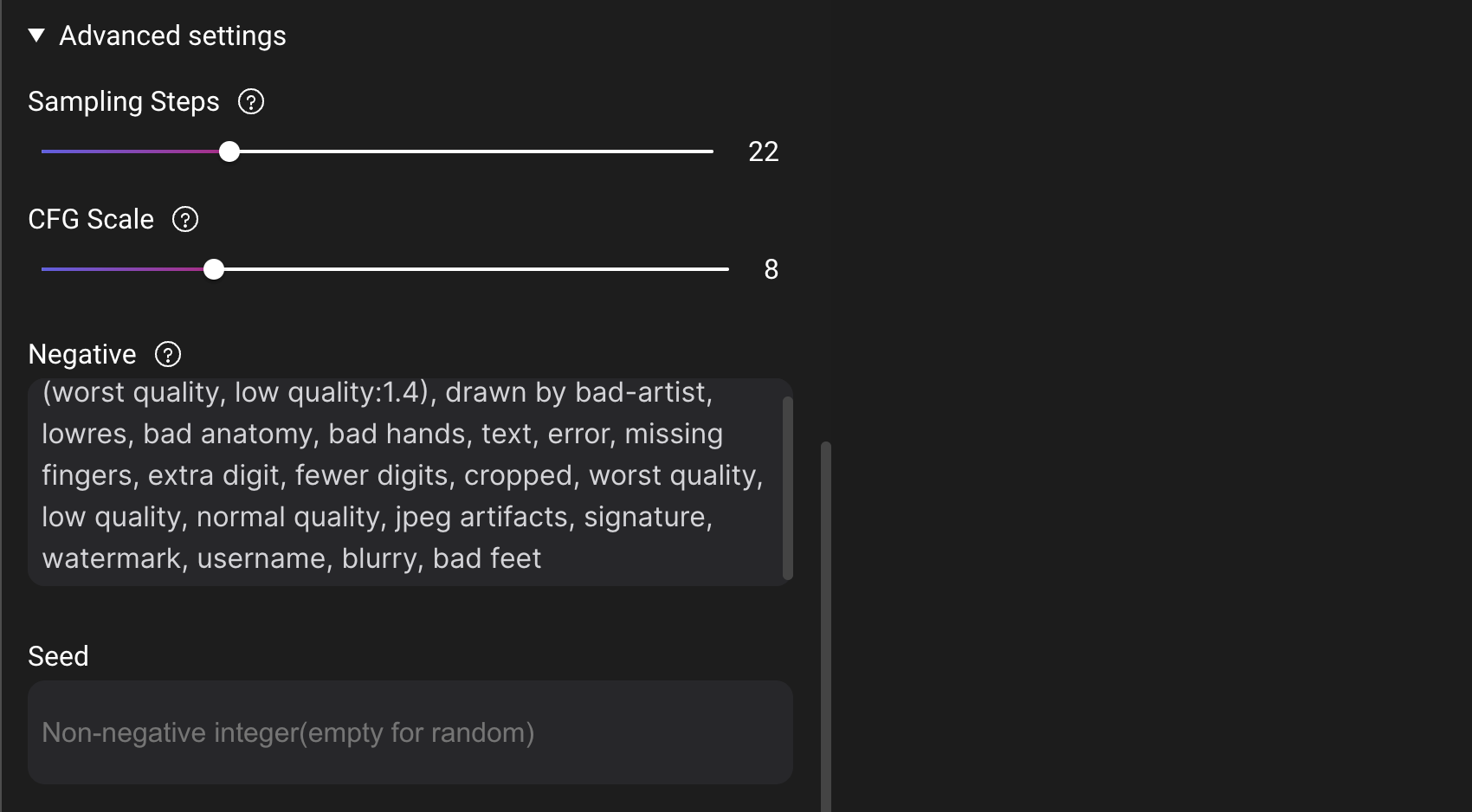The image size is (1472, 812).
Task: Open the Sampling Steps help icon
Action: (251, 102)
